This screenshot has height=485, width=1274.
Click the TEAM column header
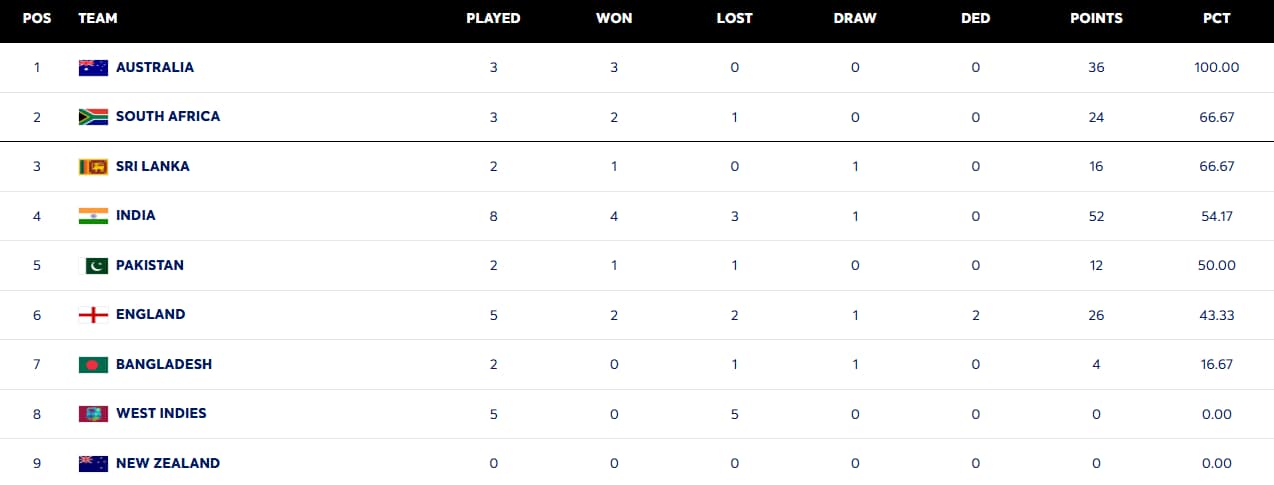click(98, 19)
